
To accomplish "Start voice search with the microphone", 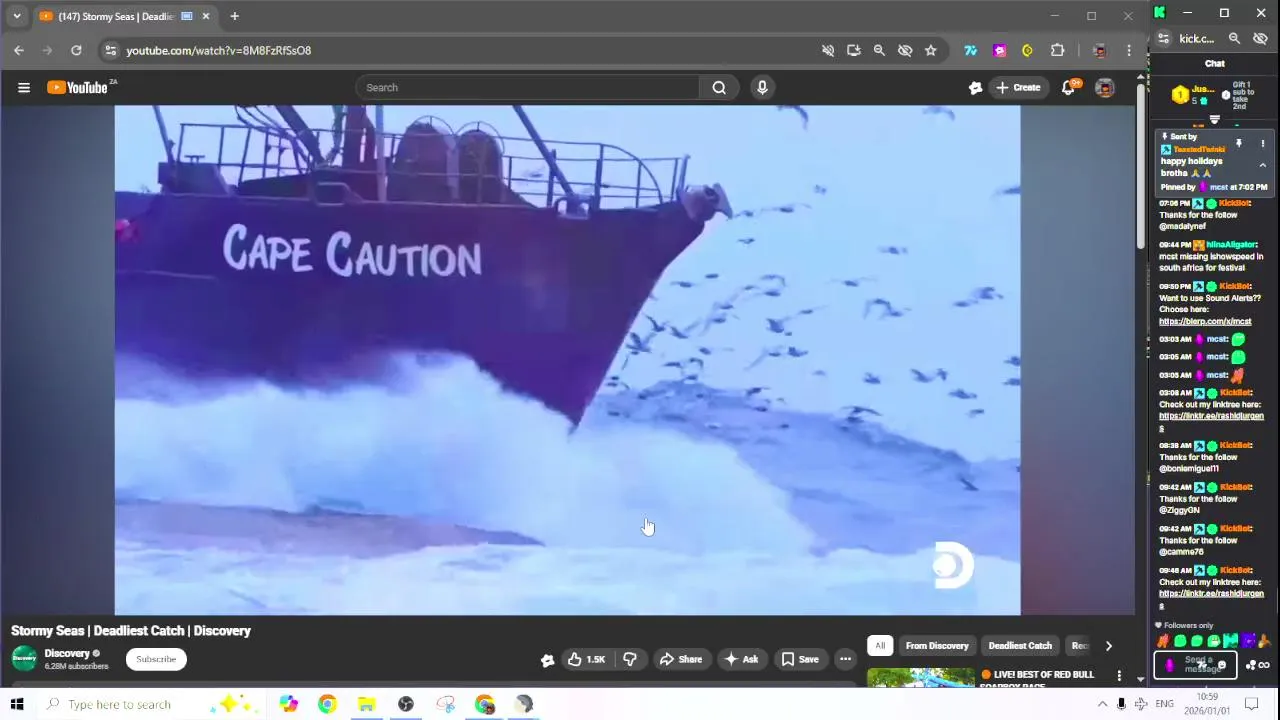I will click(762, 87).
